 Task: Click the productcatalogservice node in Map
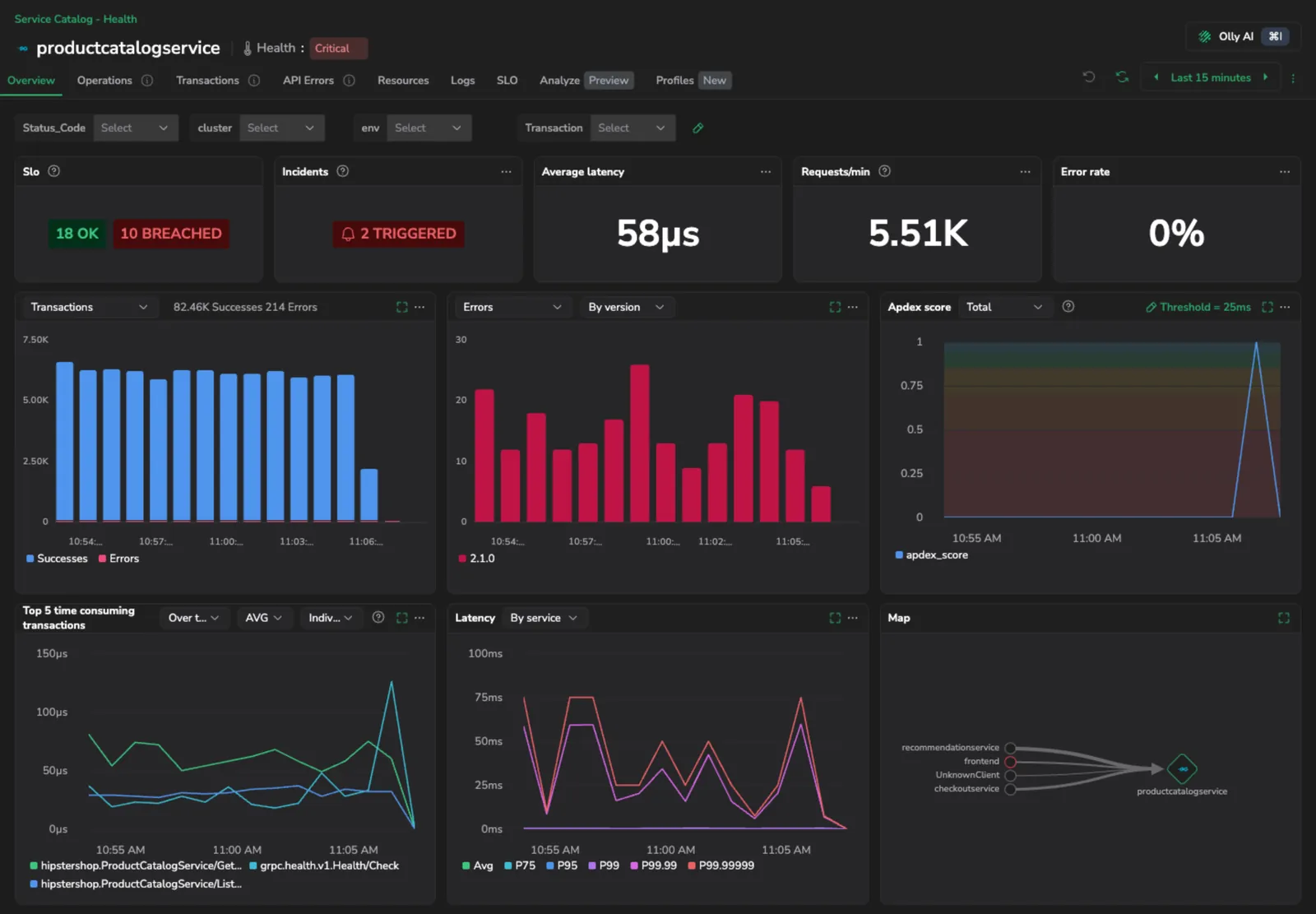click(x=1182, y=769)
